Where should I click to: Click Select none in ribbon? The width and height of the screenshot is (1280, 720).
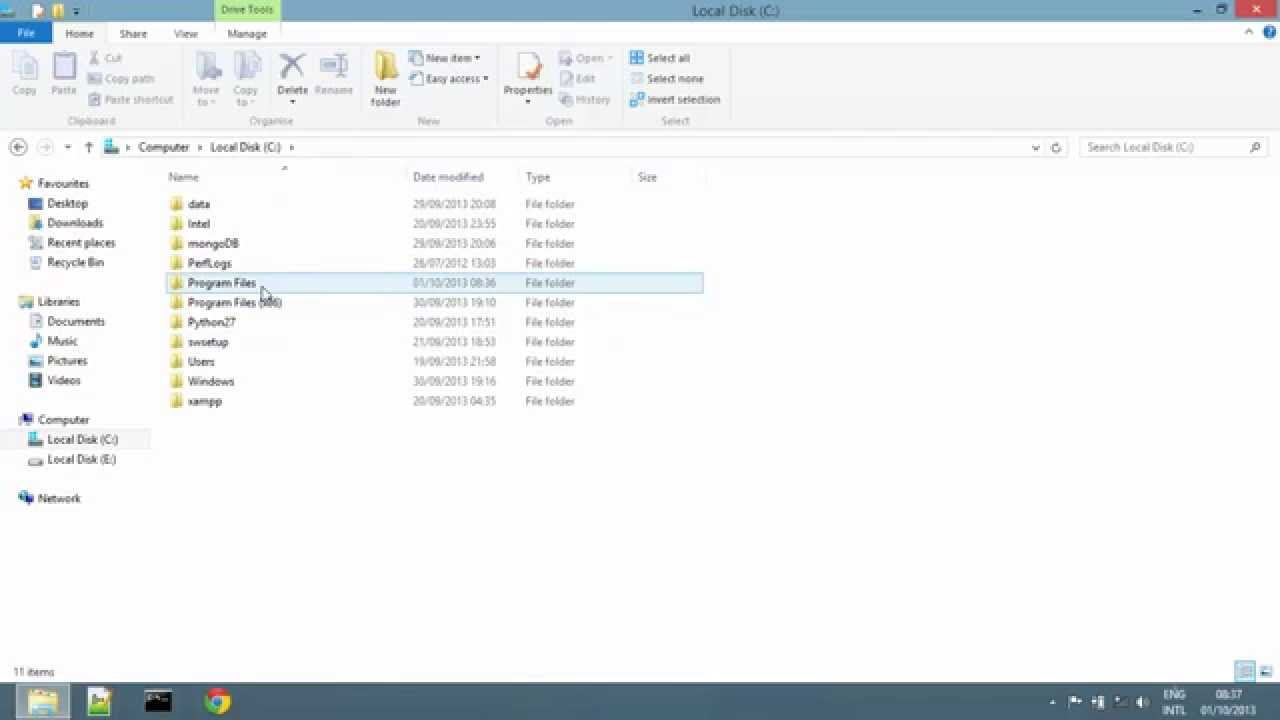667,79
